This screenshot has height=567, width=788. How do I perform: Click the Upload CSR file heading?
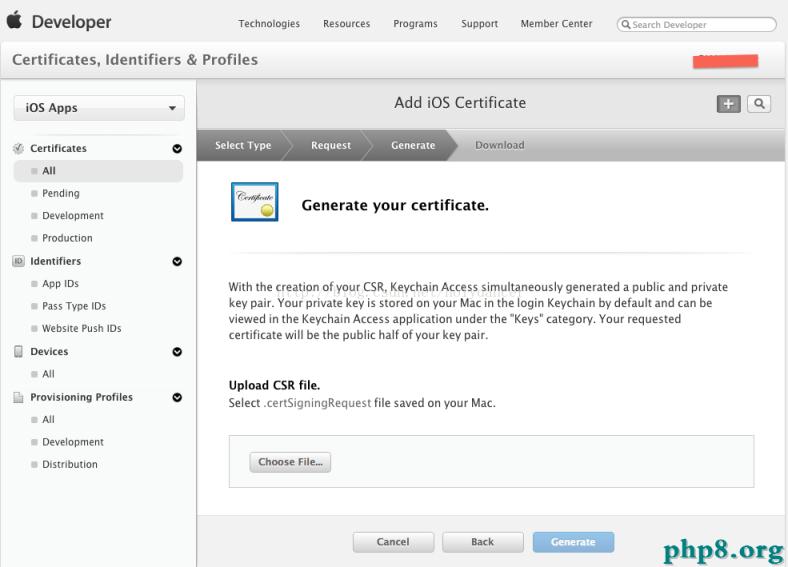pyautogui.click(x=274, y=386)
